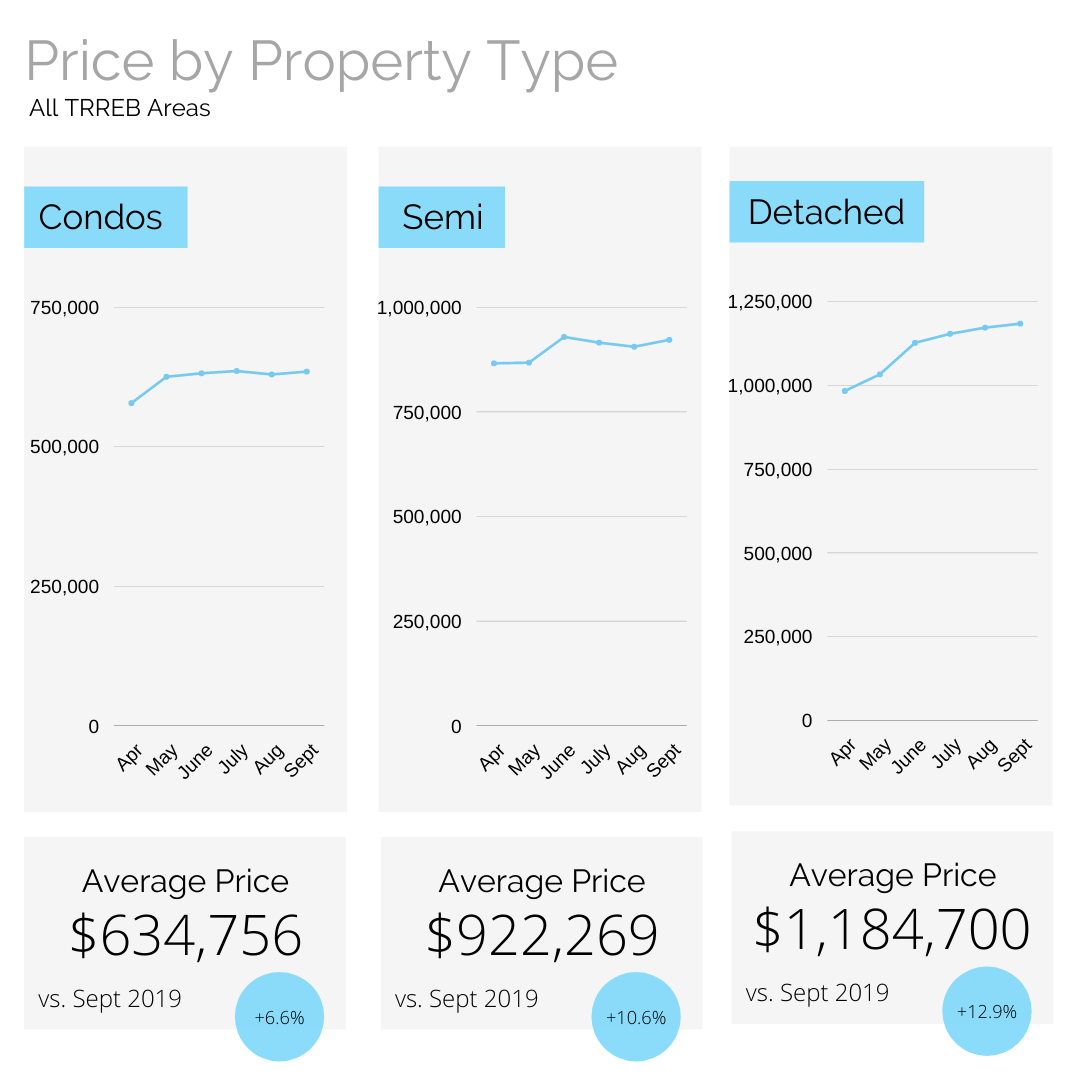Click the +10.6% circle badge

[x=636, y=1017]
